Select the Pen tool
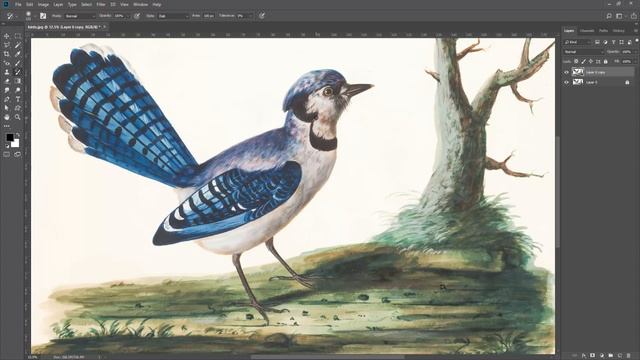This screenshot has width=640, height=360. coord(7,99)
